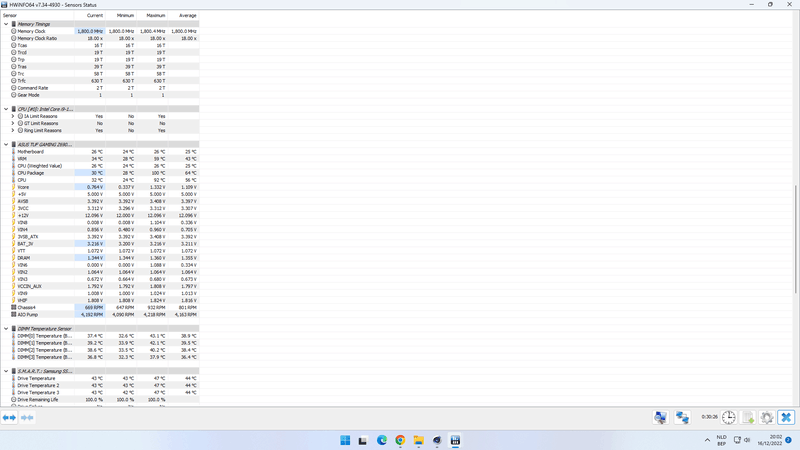
Task: Open remote network computers icon
Action: click(x=682, y=417)
